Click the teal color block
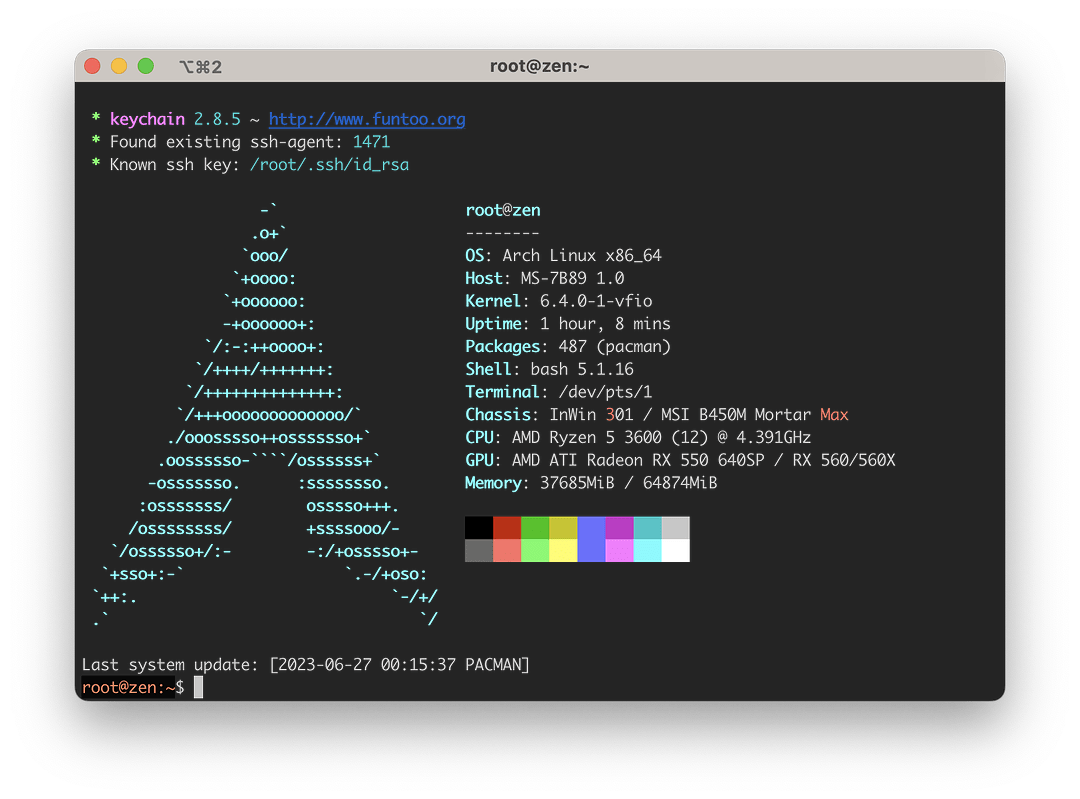 click(647, 528)
